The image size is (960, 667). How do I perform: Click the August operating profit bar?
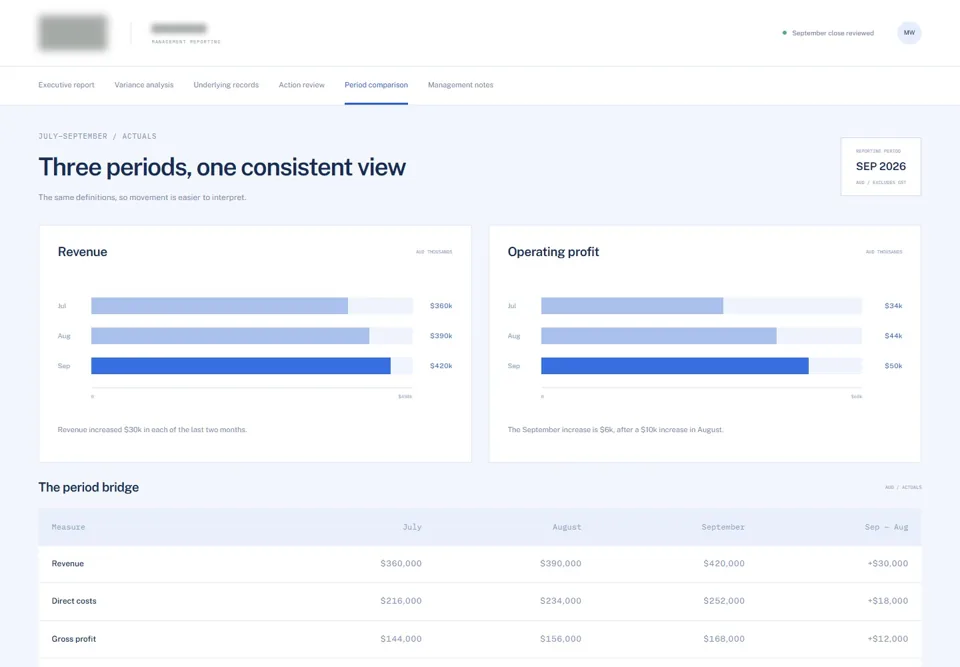click(659, 336)
